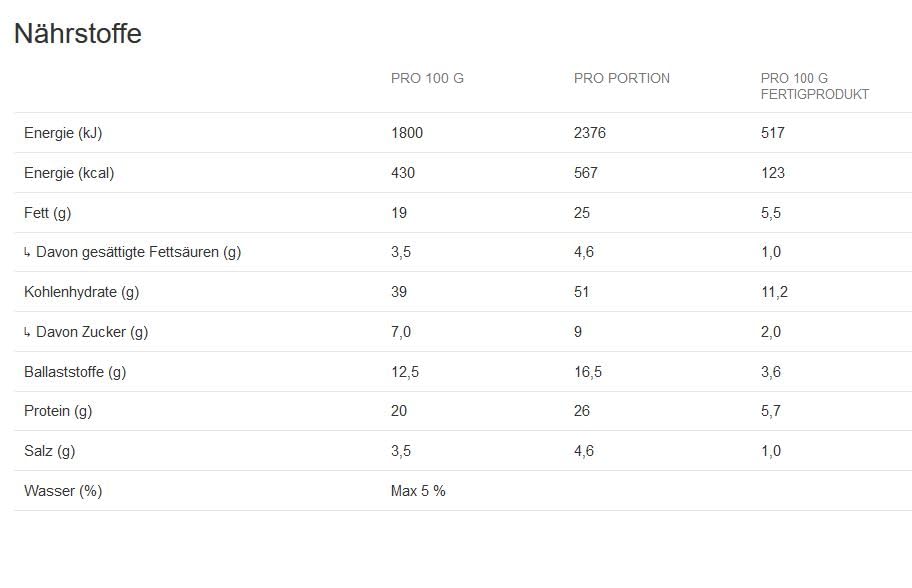The width and height of the screenshot is (912, 588).
Task: Click the Fett (g) row label
Action: [x=47, y=213]
